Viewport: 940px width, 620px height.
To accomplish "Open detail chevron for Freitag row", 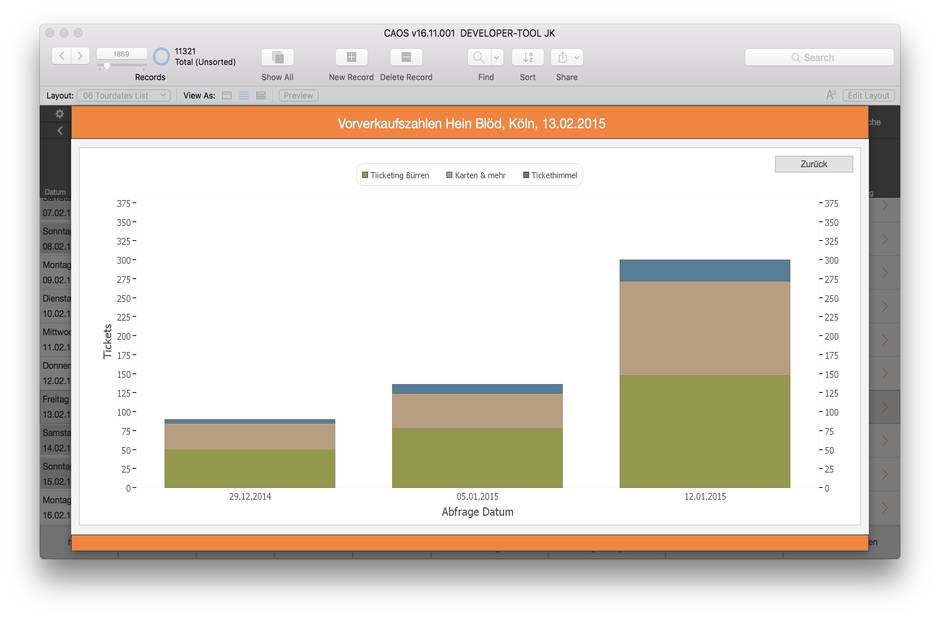I will click(885, 407).
